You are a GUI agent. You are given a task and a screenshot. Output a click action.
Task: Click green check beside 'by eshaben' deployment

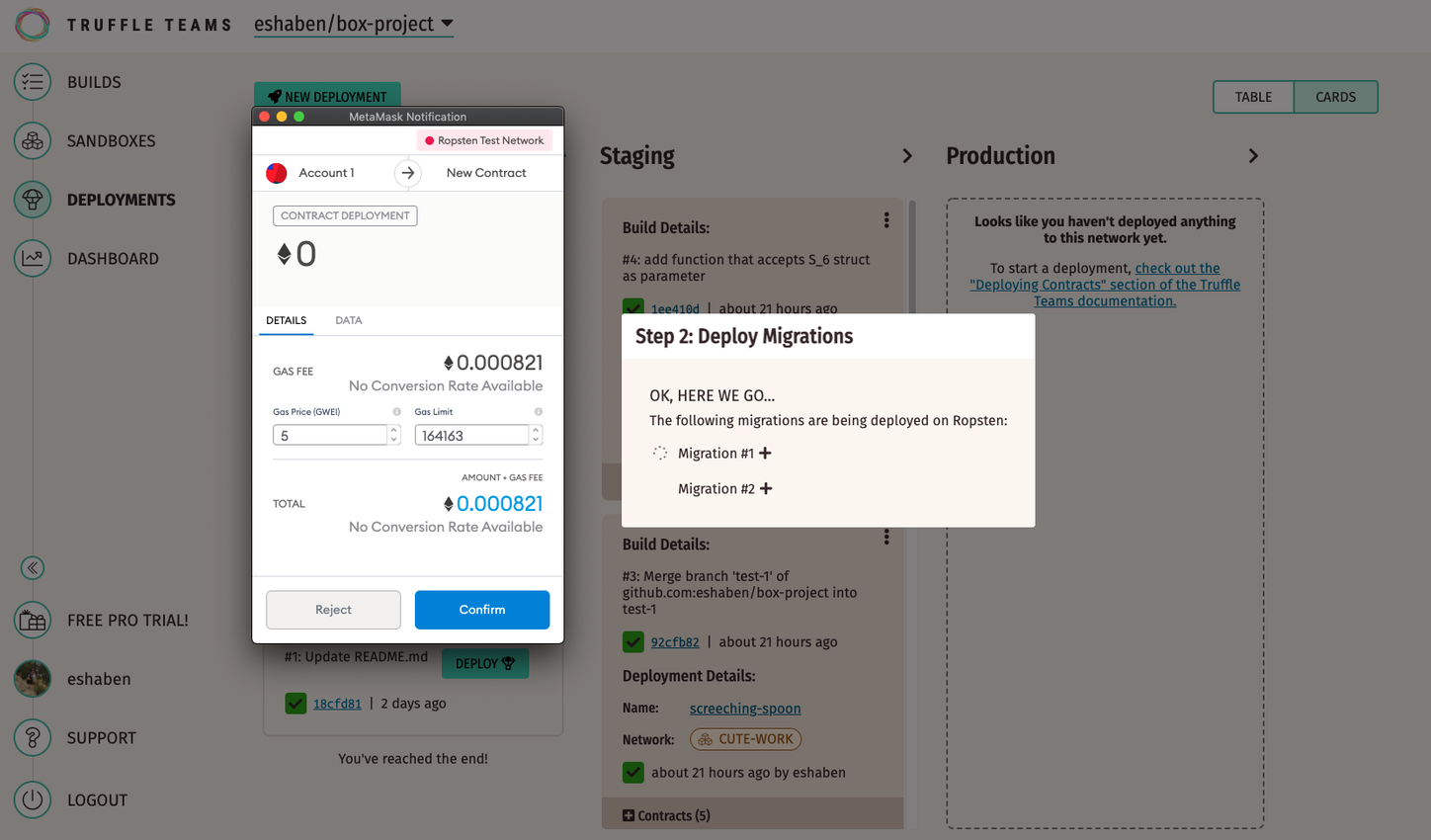pos(633,773)
